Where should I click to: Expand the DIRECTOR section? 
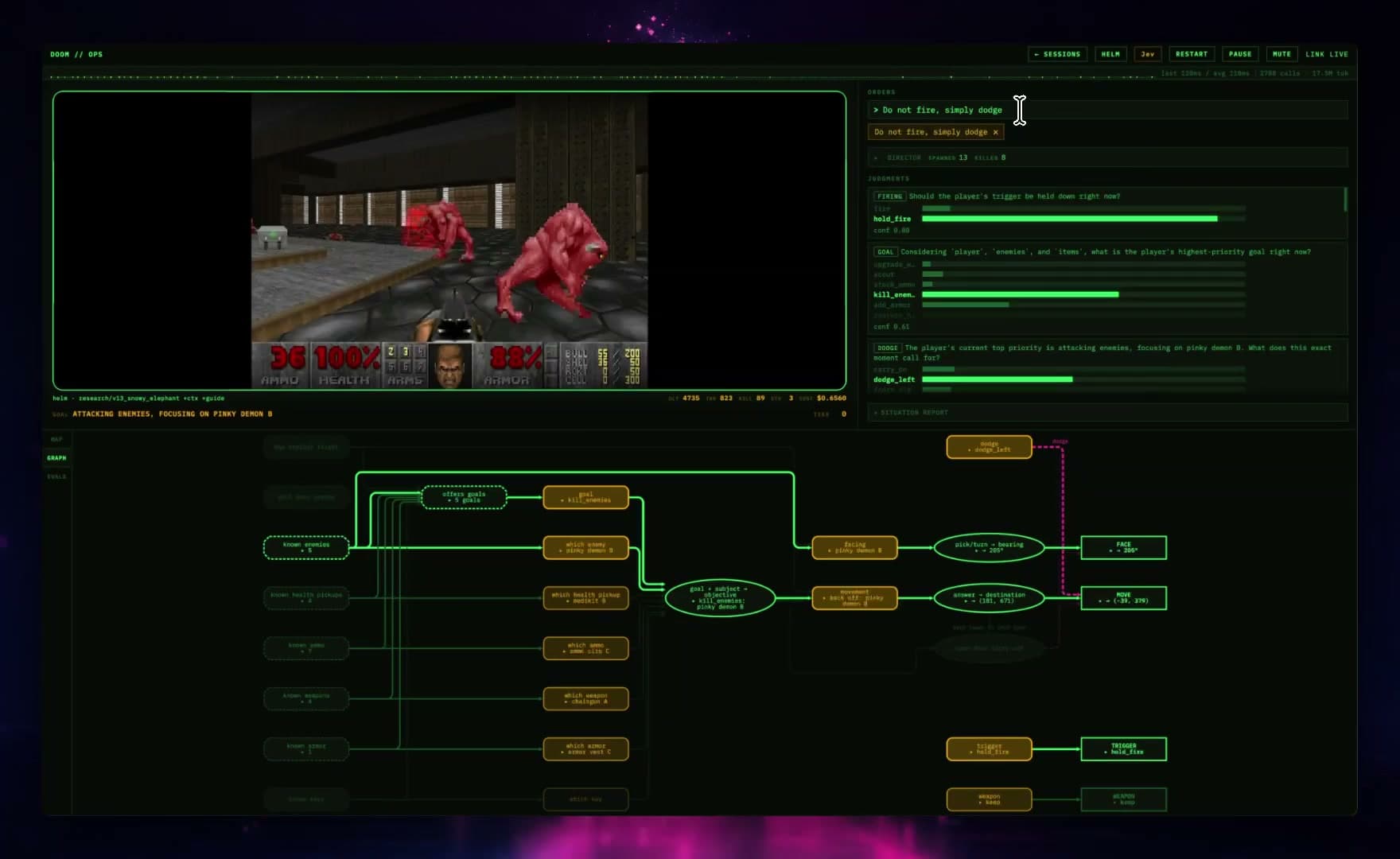tap(1107, 157)
